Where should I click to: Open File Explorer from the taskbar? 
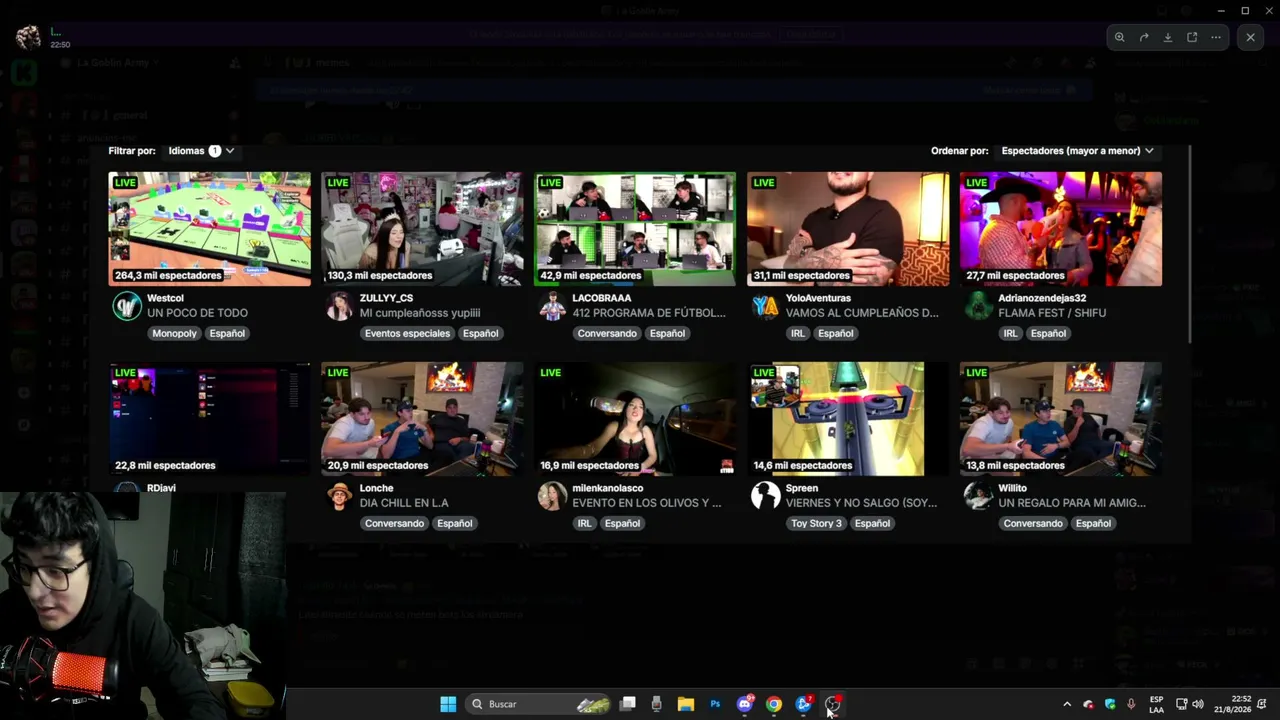click(x=686, y=704)
